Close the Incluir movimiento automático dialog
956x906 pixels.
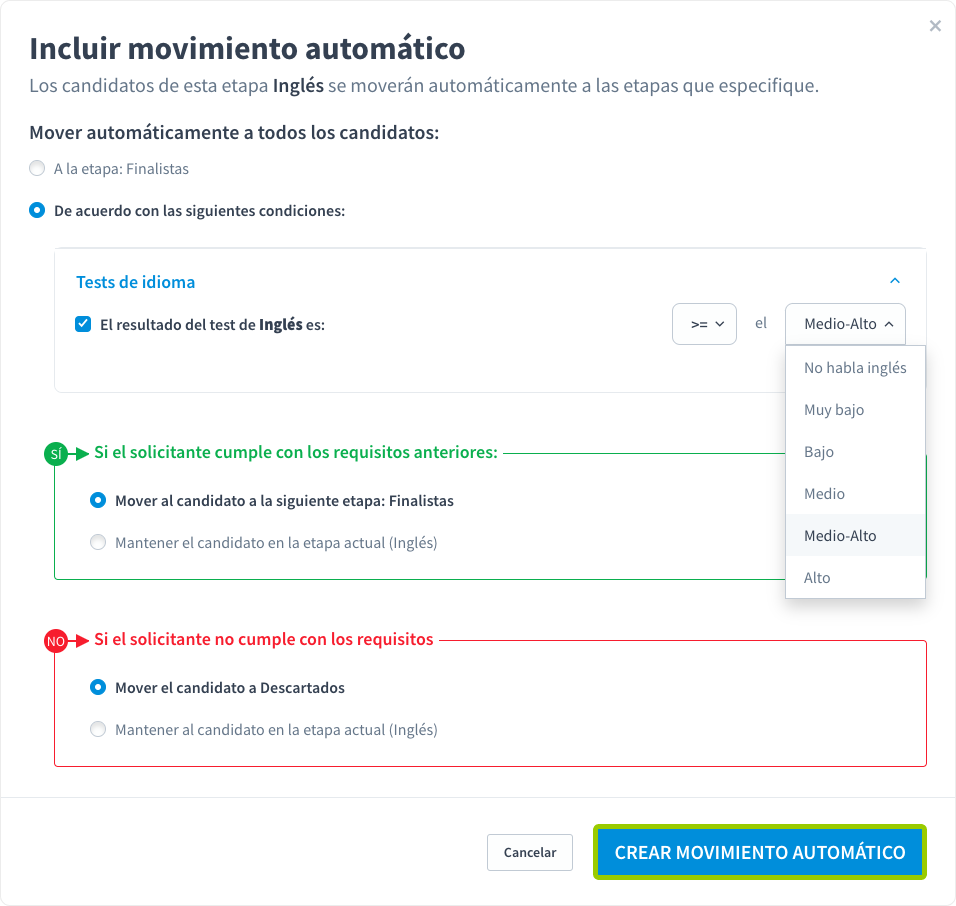coord(936,26)
